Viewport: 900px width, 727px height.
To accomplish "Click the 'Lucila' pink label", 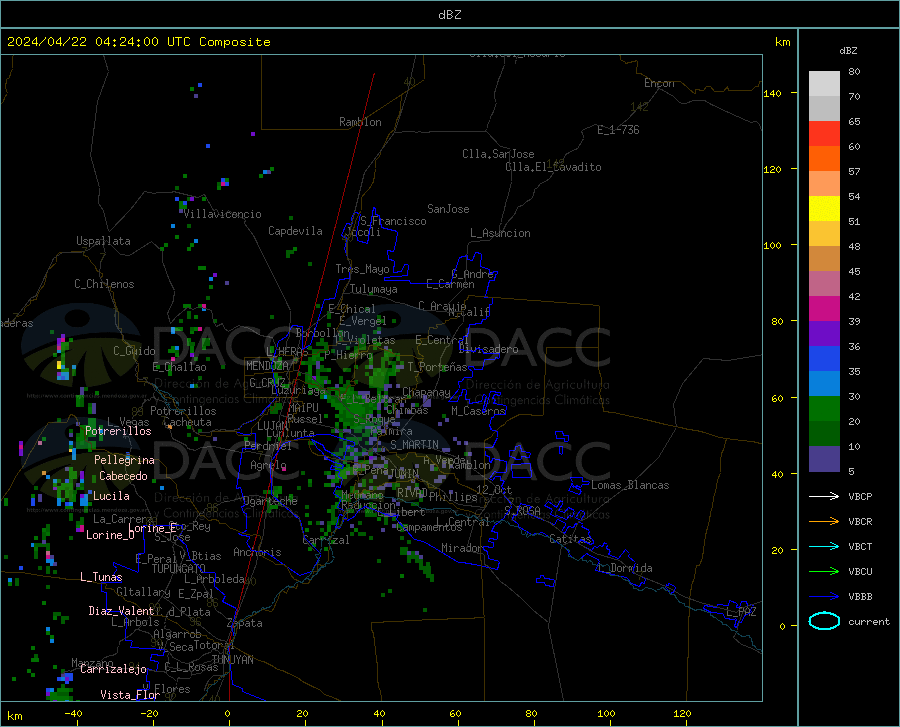I will [x=111, y=496].
